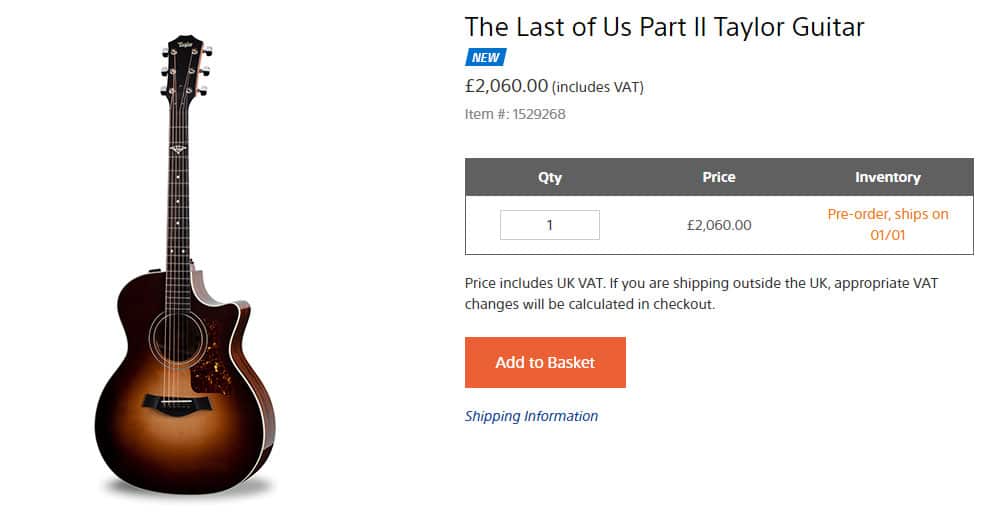Click the Inventory column header
The image size is (1000, 522).
(x=887, y=177)
